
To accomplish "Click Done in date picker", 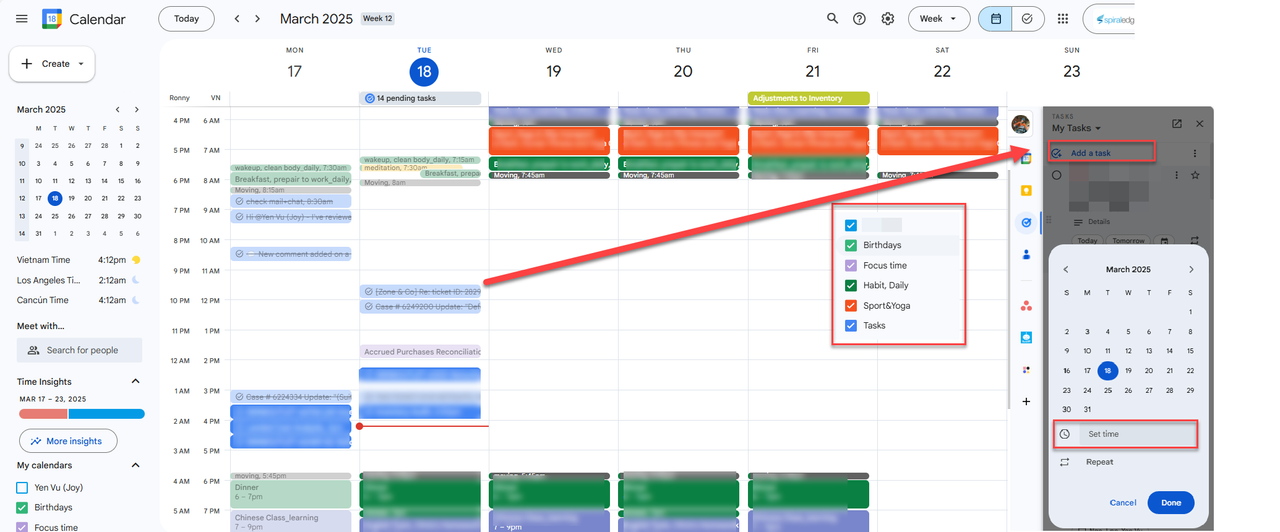I will (1171, 503).
